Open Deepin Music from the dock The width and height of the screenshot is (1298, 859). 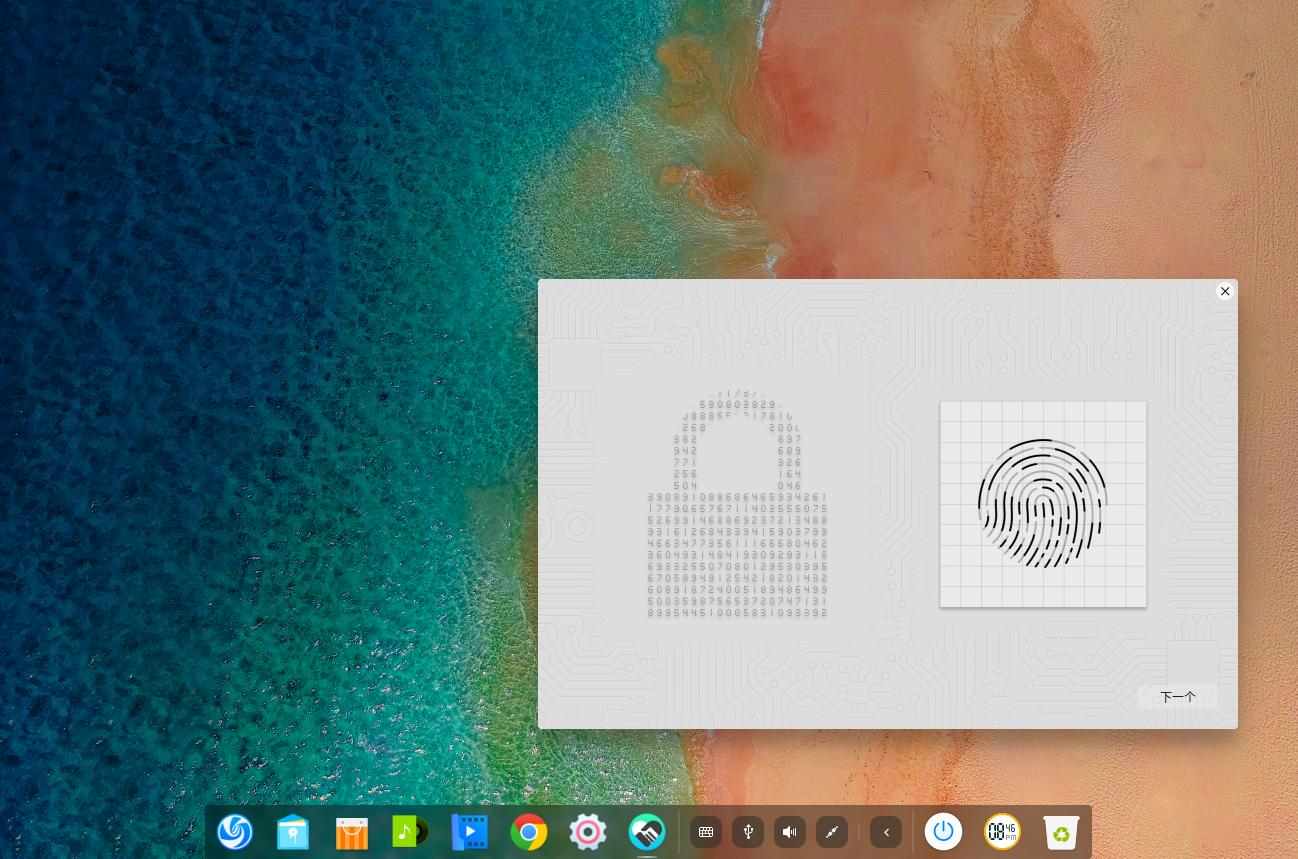(x=411, y=832)
